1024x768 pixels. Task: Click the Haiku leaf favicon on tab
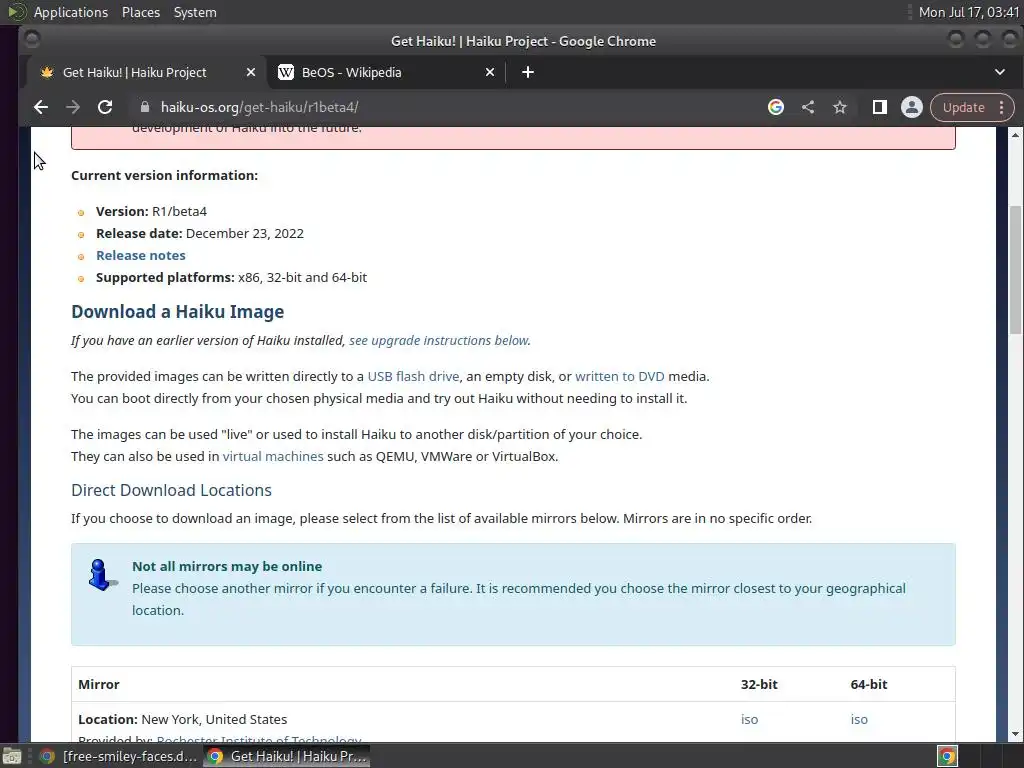coord(46,72)
